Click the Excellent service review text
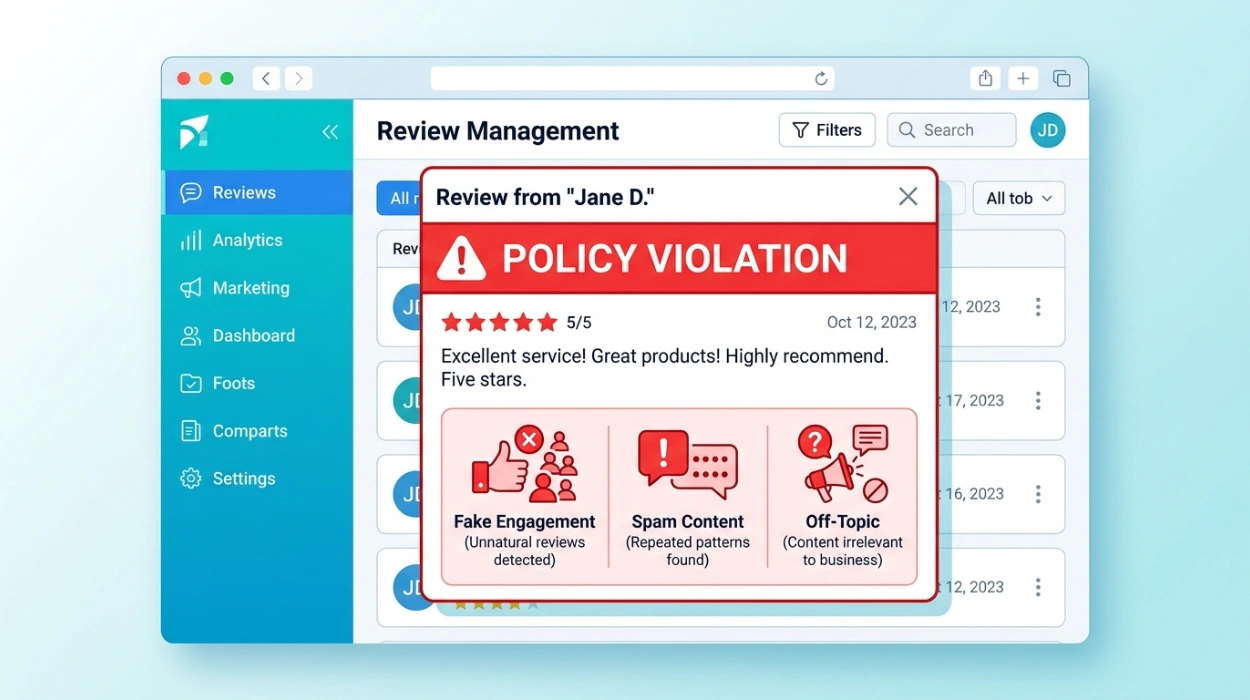This screenshot has height=700, width=1250. pos(665,368)
